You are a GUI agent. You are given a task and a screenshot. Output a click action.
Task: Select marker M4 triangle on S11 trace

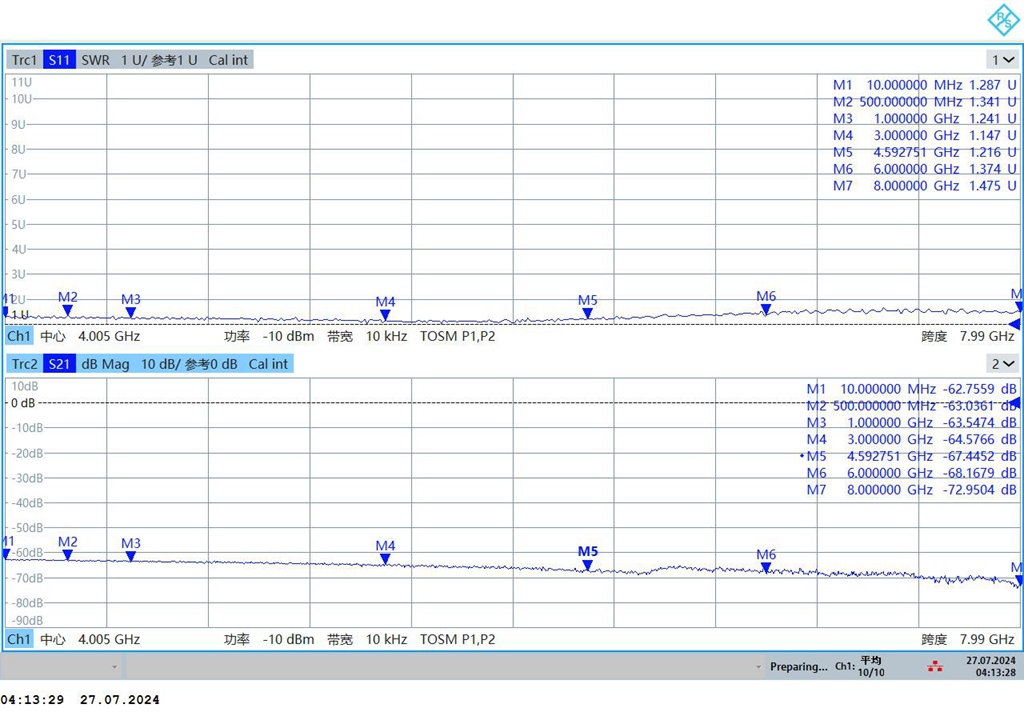385,316
